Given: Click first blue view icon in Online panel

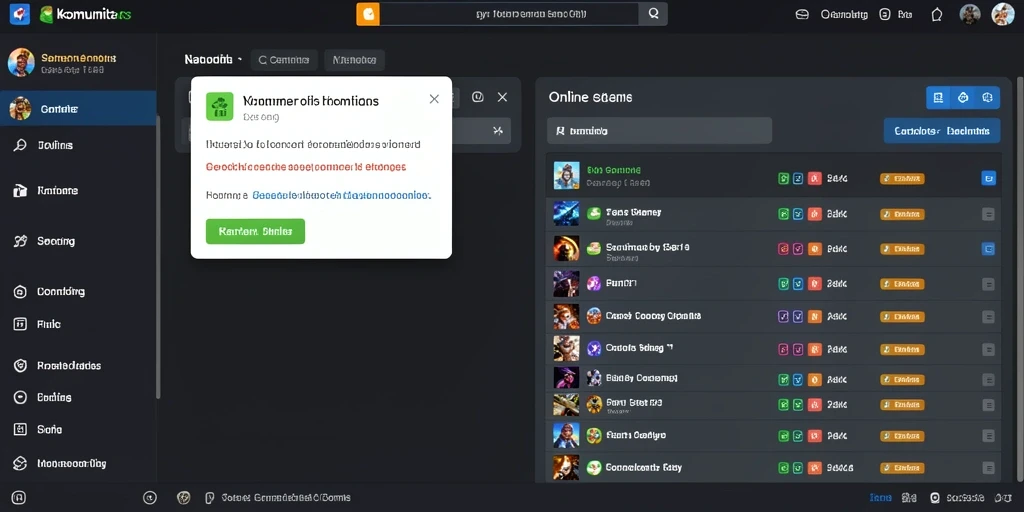Looking at the screenshot, I should coord(938,98).
